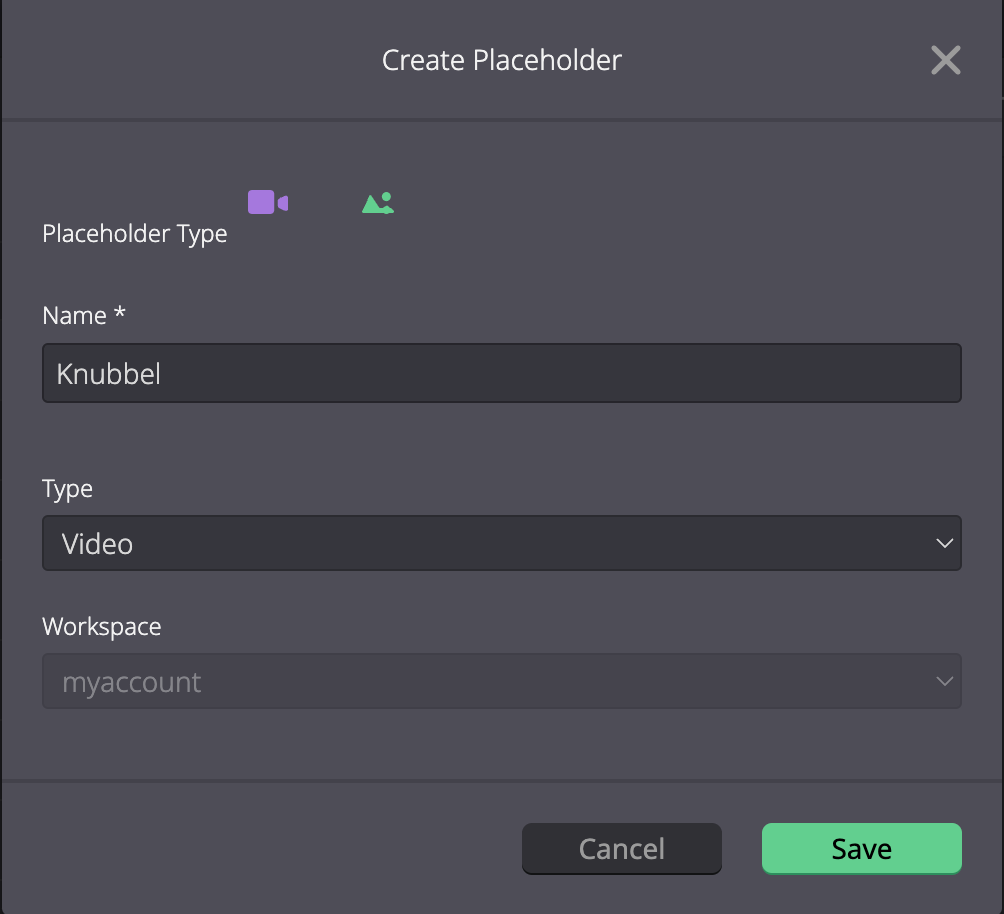This screenshot has height=914, width=1004.
Task: Click the Placeholder Type label
Action: click(x=134, y=234)
